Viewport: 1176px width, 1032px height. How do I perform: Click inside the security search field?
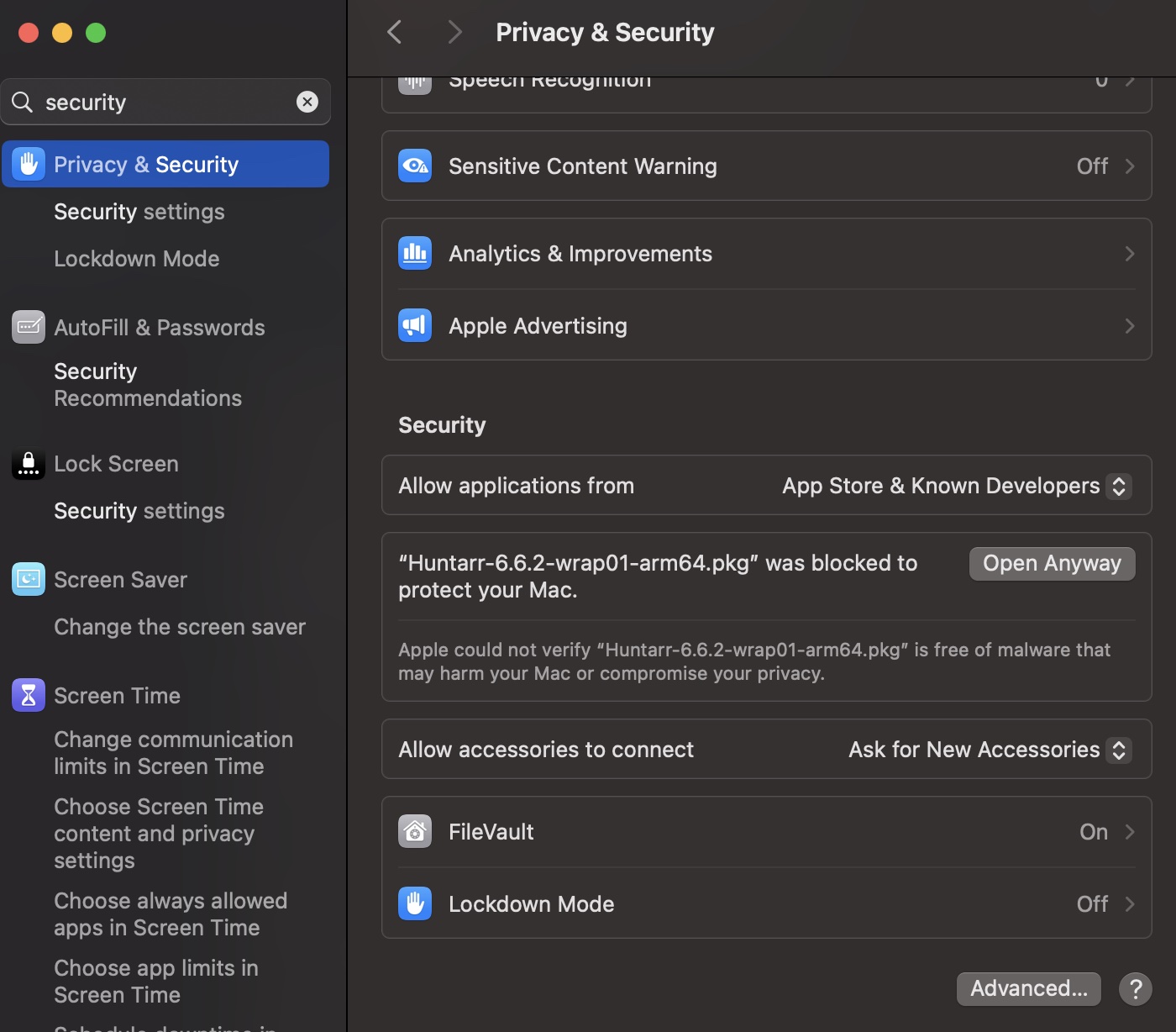165,102
